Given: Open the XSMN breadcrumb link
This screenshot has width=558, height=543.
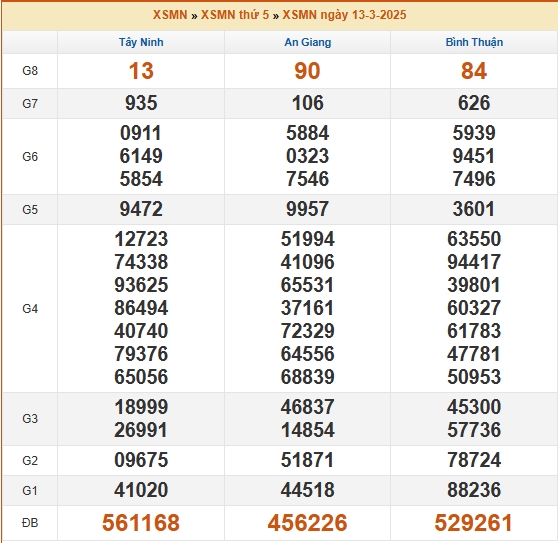Looking at the screenshot, I should 170,15.
